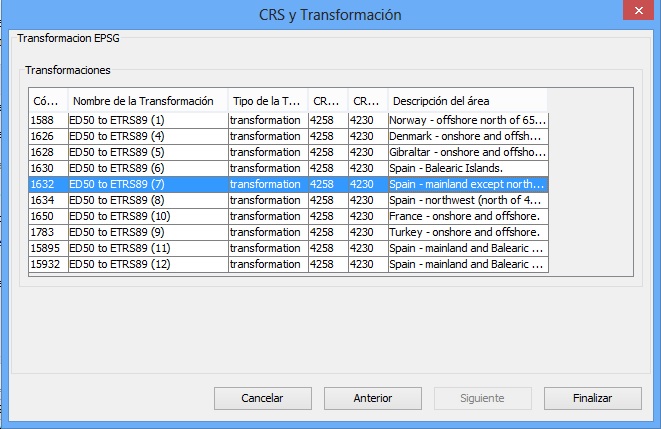Choose the Gibraltar onshore and offshore row
Image resolution: width=661 pixels, height=429 pixels.
pos(289,152)
